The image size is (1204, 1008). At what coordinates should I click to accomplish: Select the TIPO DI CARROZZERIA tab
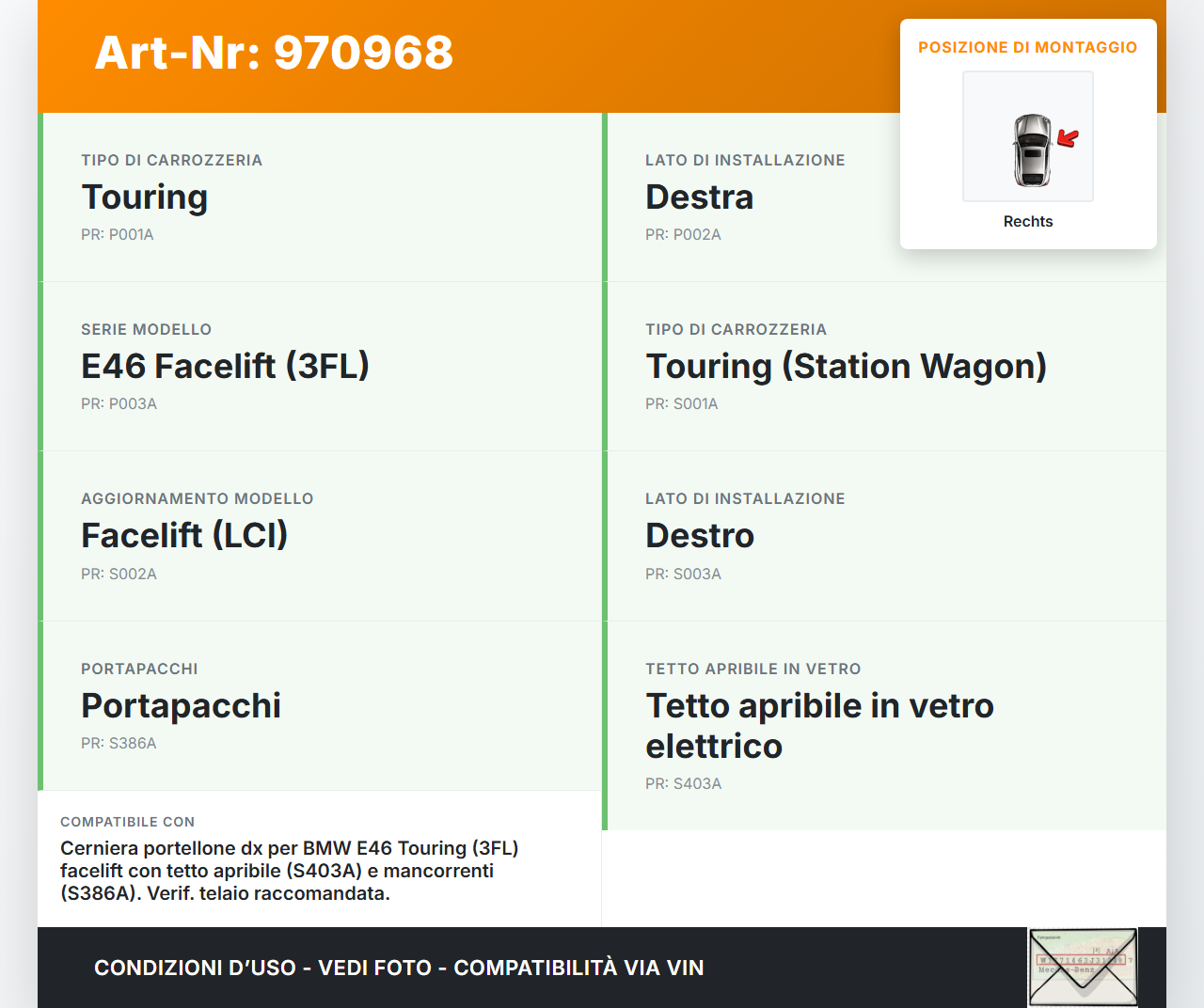(172, 160)
